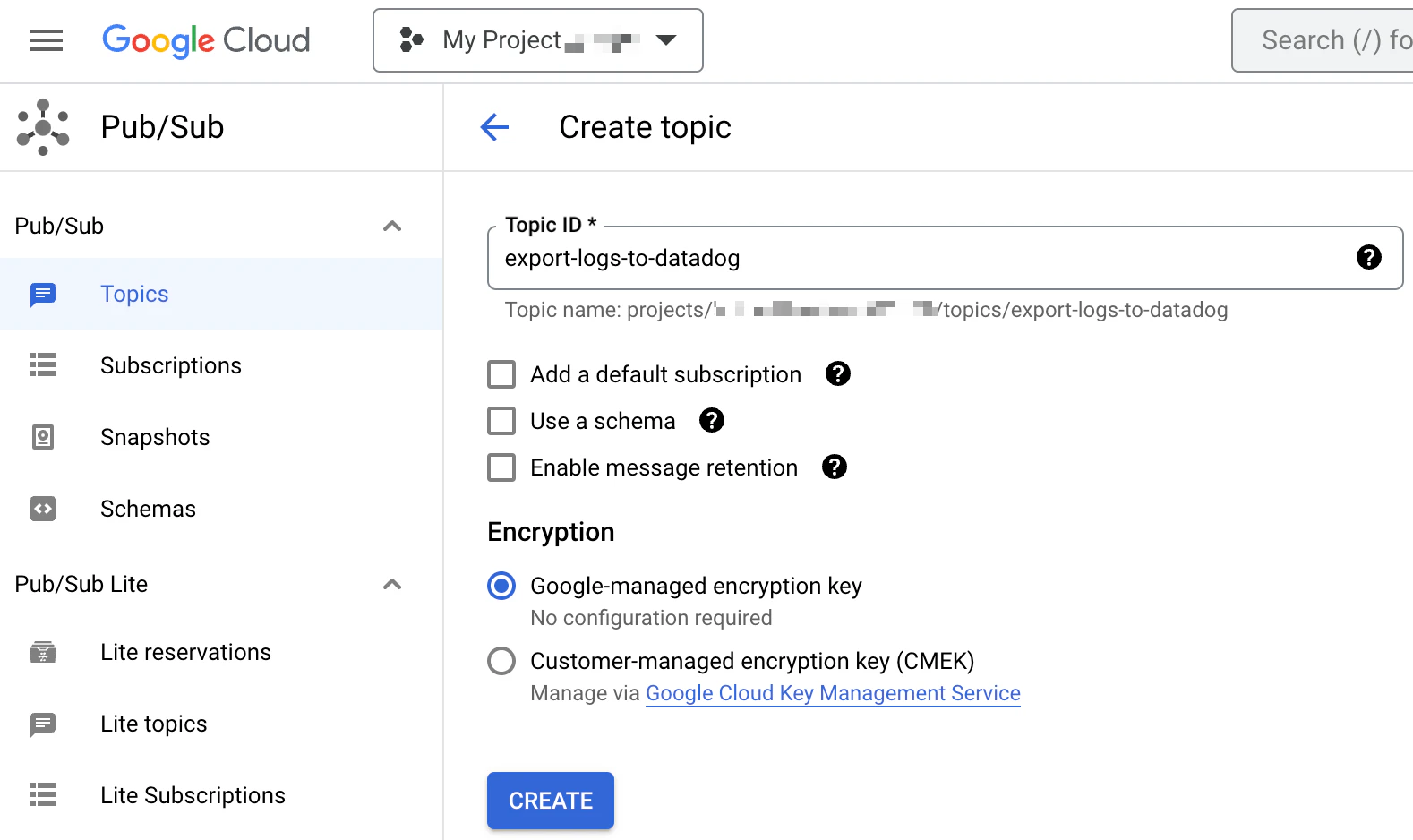Click the Google Cloud logo
This screenshot has height=840, width=1413.
point(206,40)
